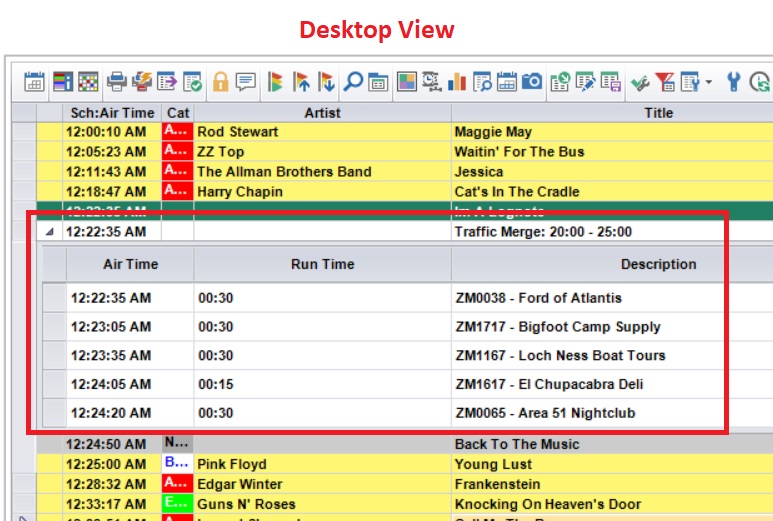Select Waitin' For The Bus title
This screenshot has height=521, width=773.
coord(612,151)
